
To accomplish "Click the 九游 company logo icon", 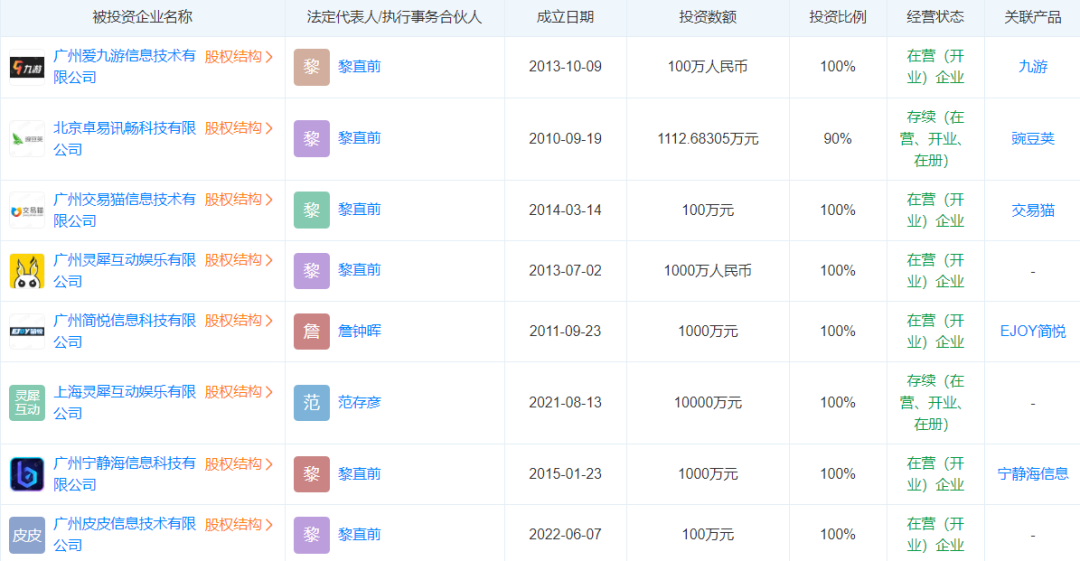I will [x=27, y=67].
